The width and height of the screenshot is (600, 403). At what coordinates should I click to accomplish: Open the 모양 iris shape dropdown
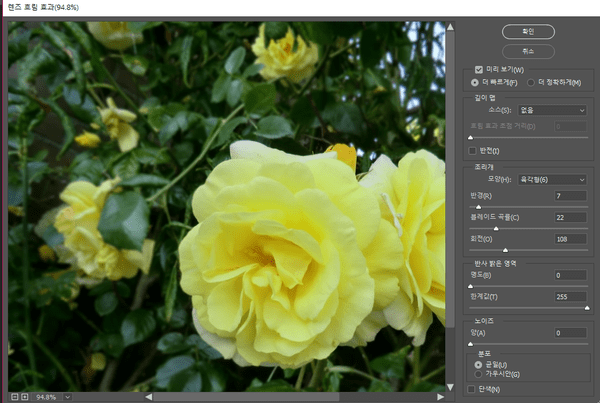[x=552, y=180]
